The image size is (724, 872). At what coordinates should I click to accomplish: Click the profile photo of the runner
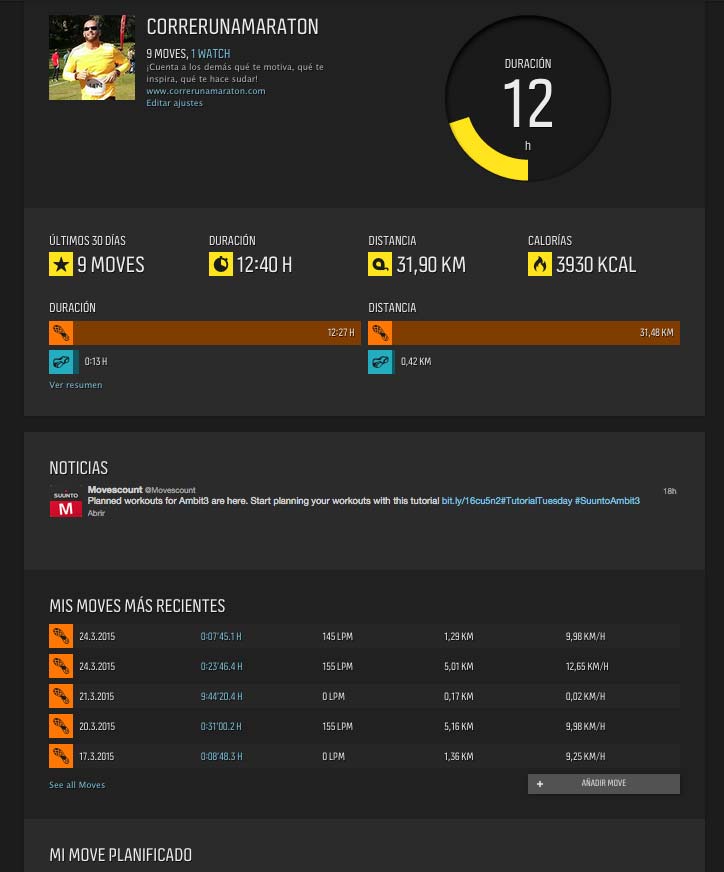(x=92, y=57)
